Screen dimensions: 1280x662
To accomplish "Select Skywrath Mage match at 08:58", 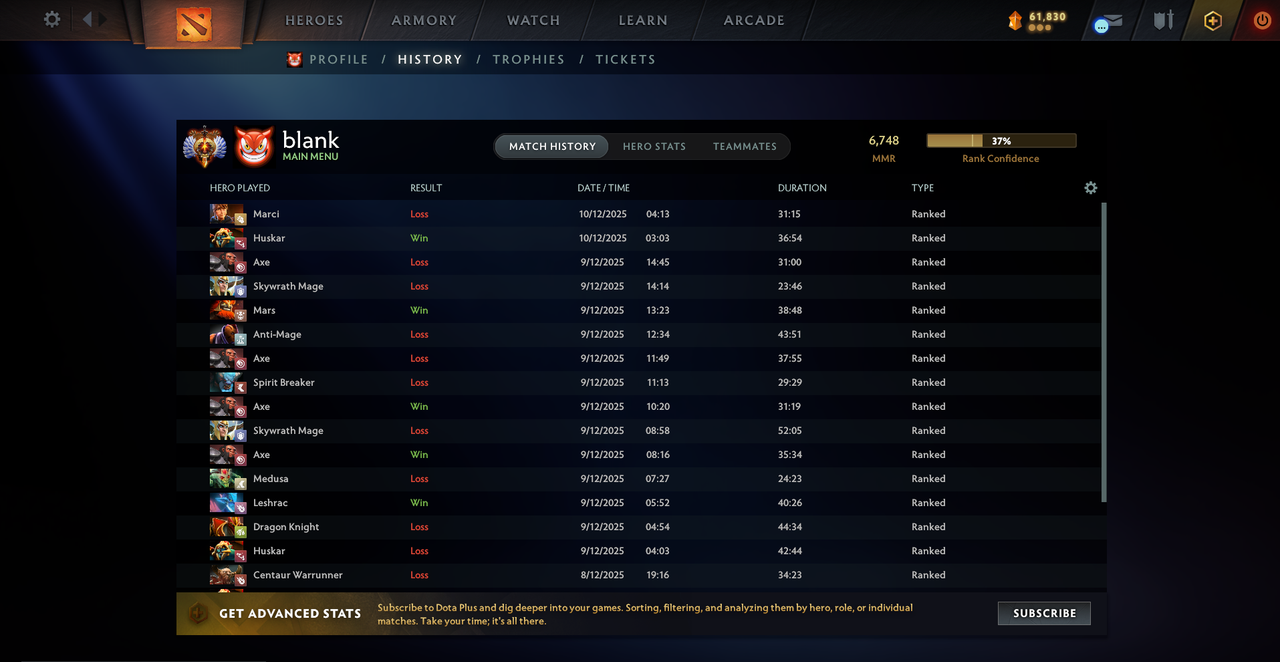I will (x=640, y=430).
